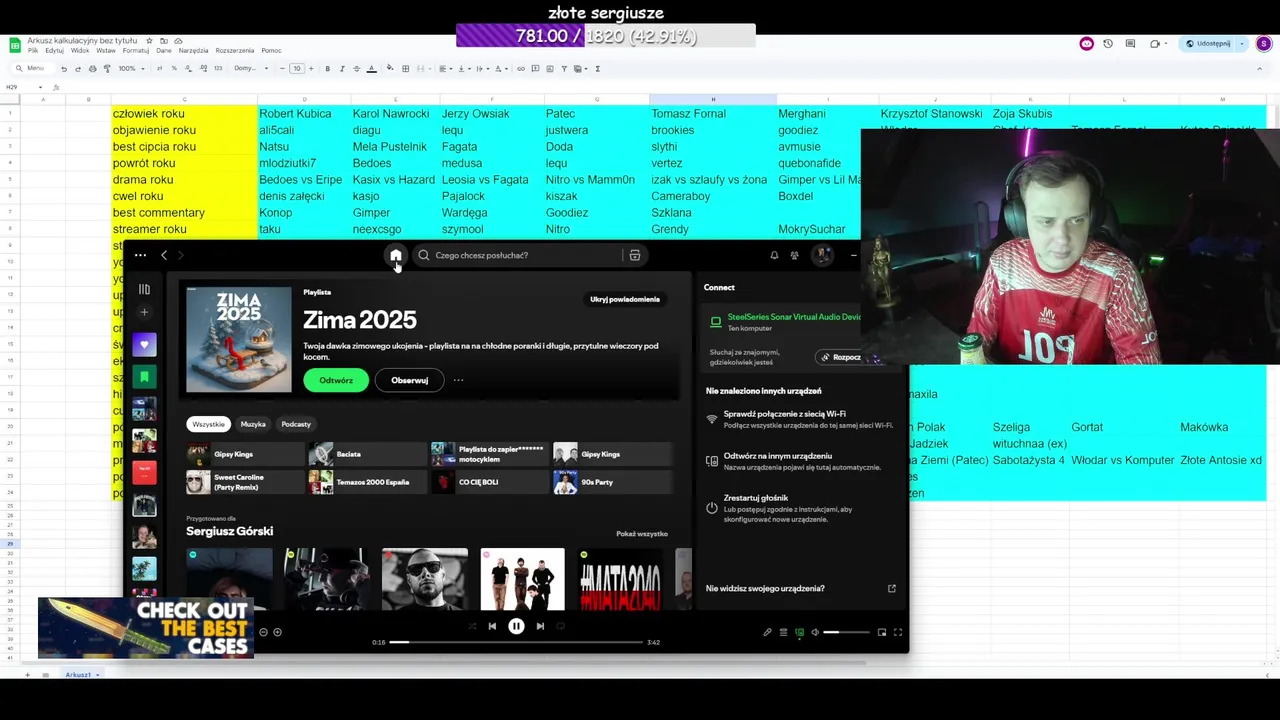Viewport: 1280px width, 720px height.
Task: Open Sheets text color picker
Action: coord(371,69)
